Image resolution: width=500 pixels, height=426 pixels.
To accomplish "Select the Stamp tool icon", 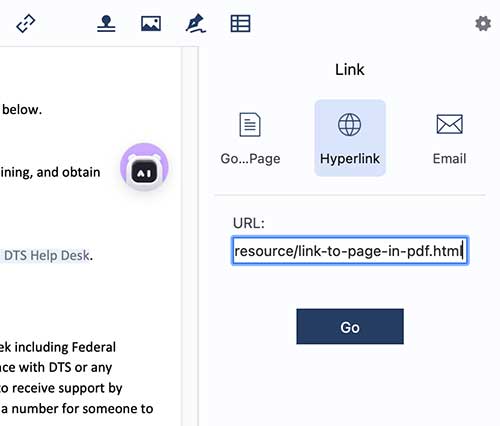I will coord(106,24).
